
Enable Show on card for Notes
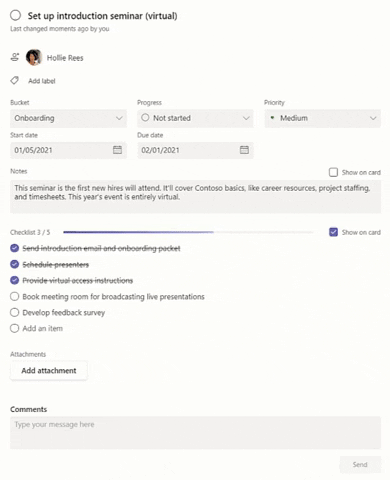point(333,172)
